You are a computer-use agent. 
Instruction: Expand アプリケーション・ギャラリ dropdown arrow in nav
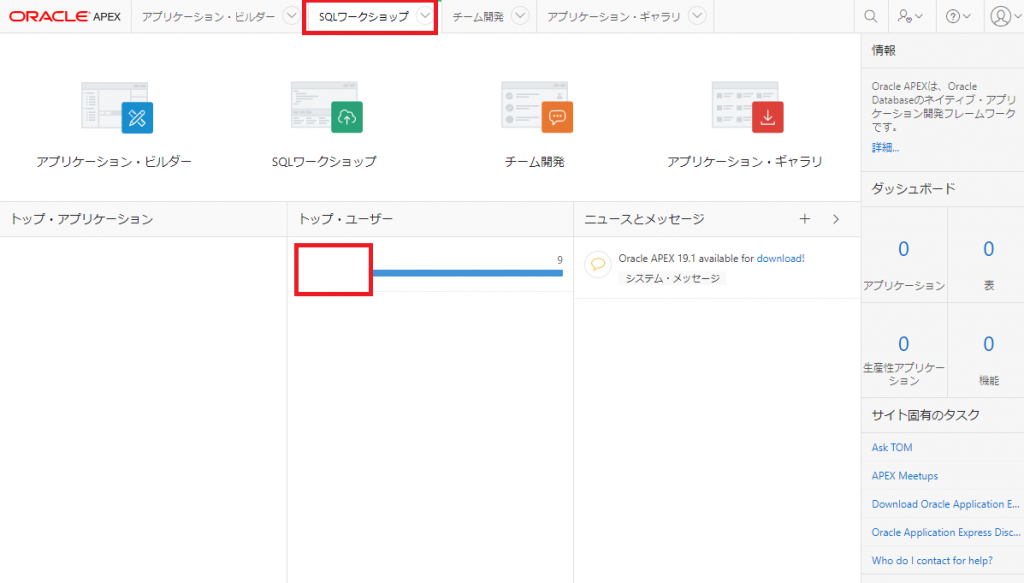tap(697, 16)
